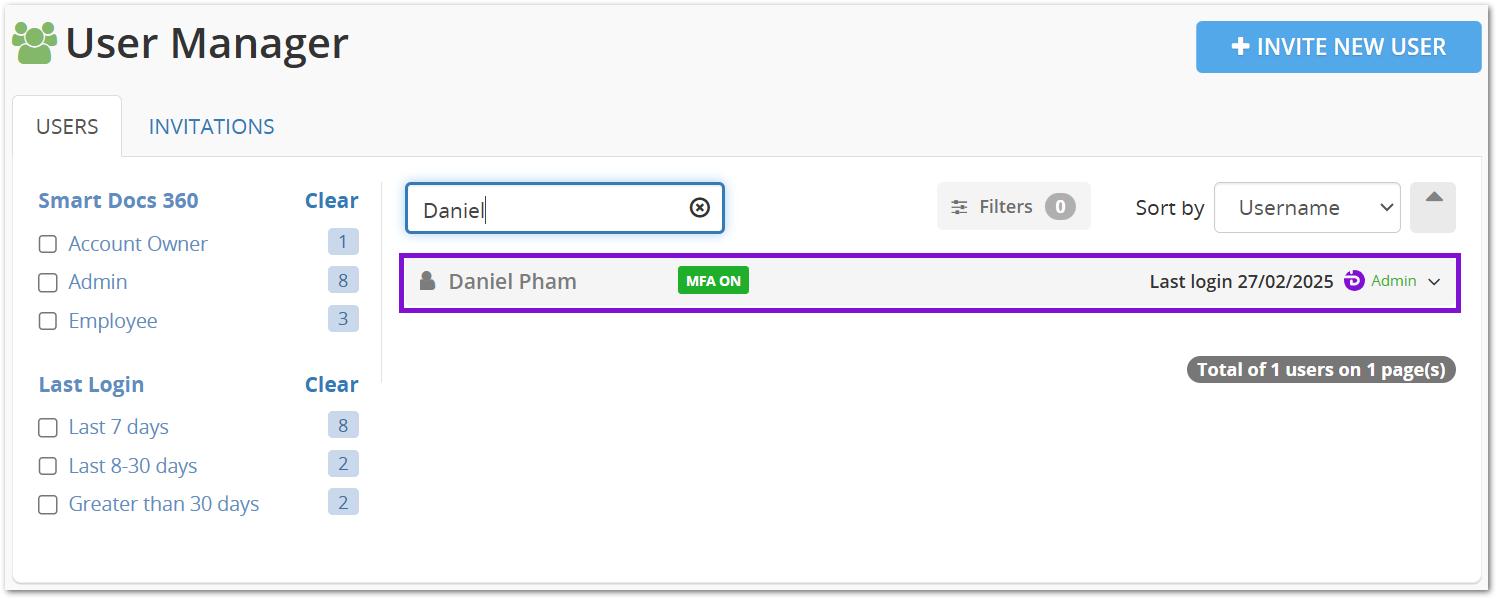Expand Daniel Pham row with chevron
This screenshot has height=599, width=1497.
[x=1434, y=282]
